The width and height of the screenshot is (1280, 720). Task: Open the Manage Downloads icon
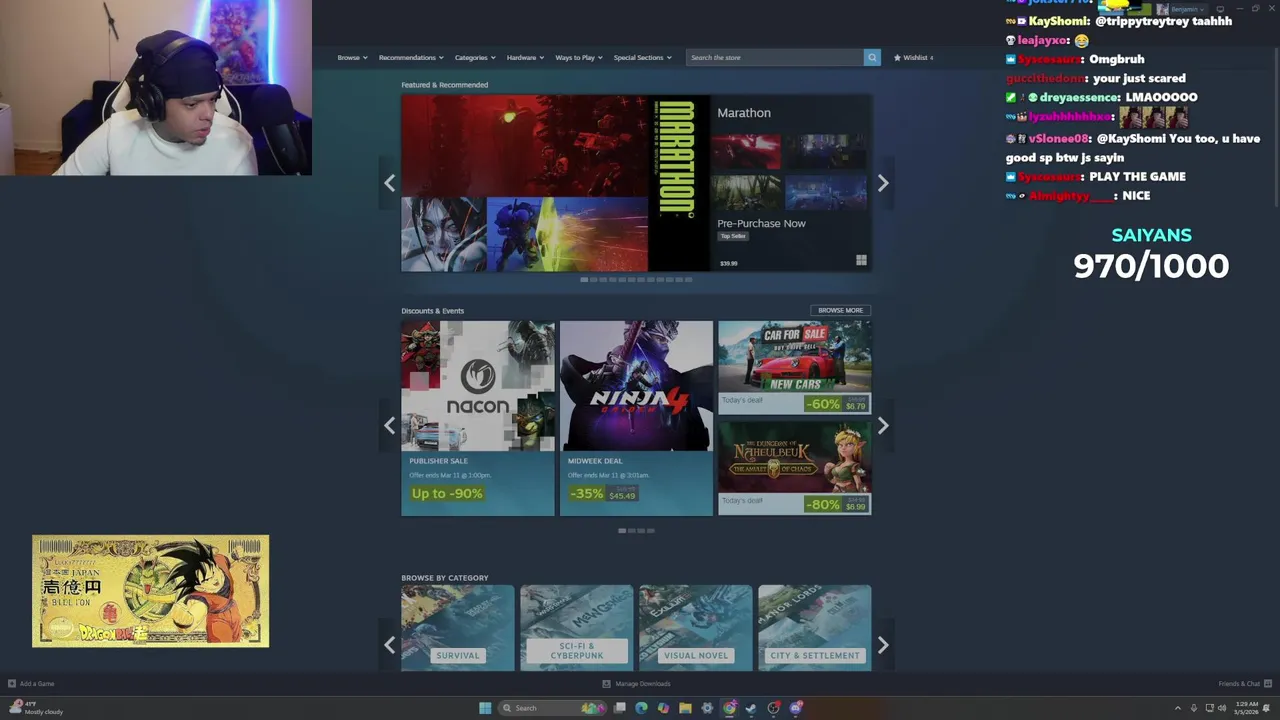pos(606,684)
